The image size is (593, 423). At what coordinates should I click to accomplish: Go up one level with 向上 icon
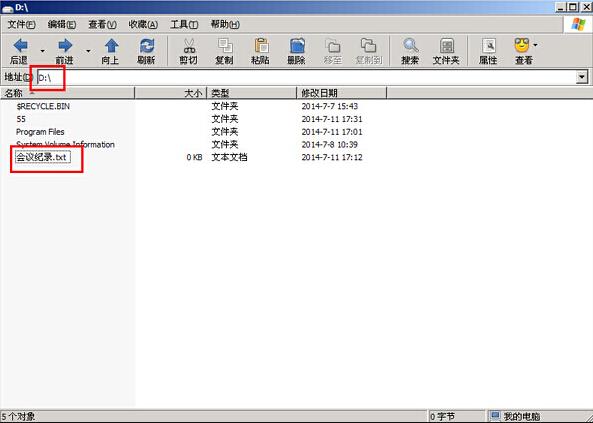pos(111,46)
